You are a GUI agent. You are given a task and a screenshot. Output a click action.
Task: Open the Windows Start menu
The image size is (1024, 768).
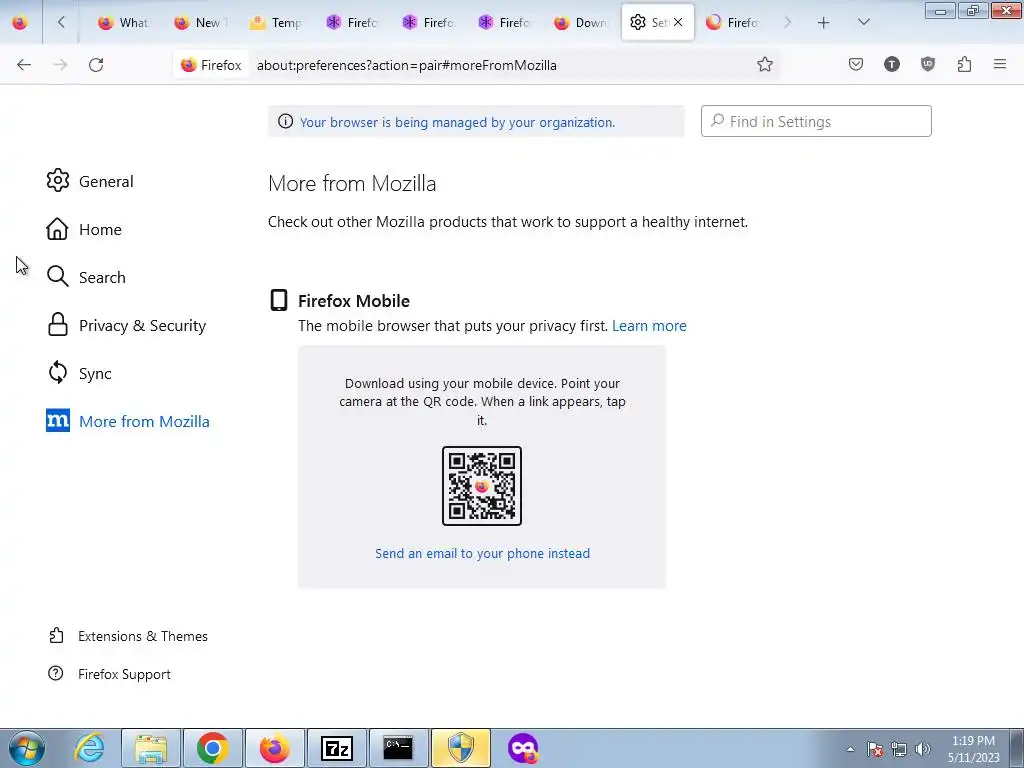click(26, 748)
